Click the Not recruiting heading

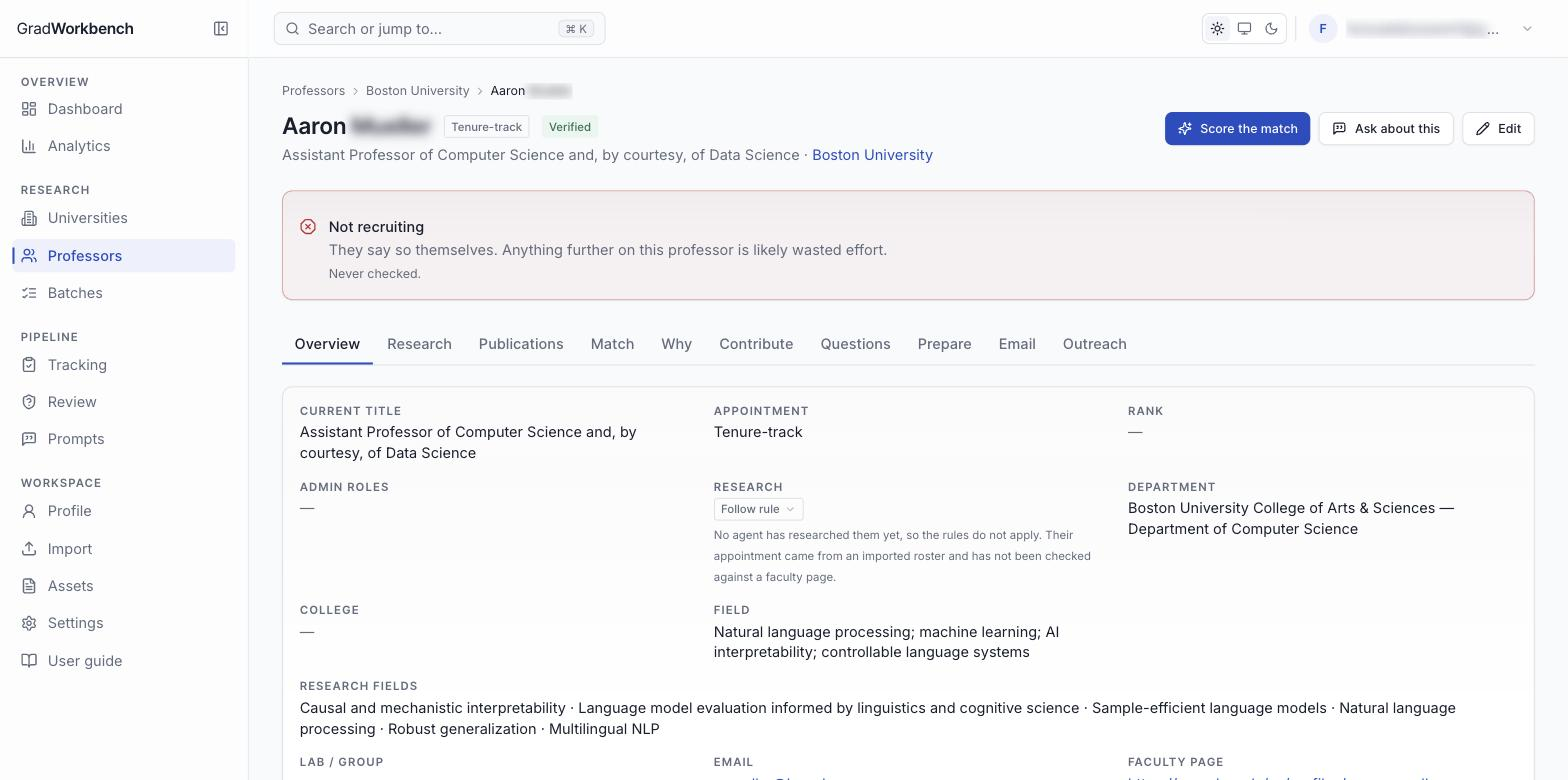[x=376, y=227]
